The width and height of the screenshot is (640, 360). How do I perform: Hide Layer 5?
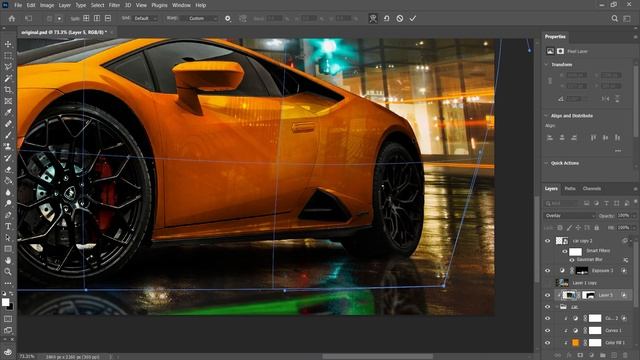click(x=548, y=295)
